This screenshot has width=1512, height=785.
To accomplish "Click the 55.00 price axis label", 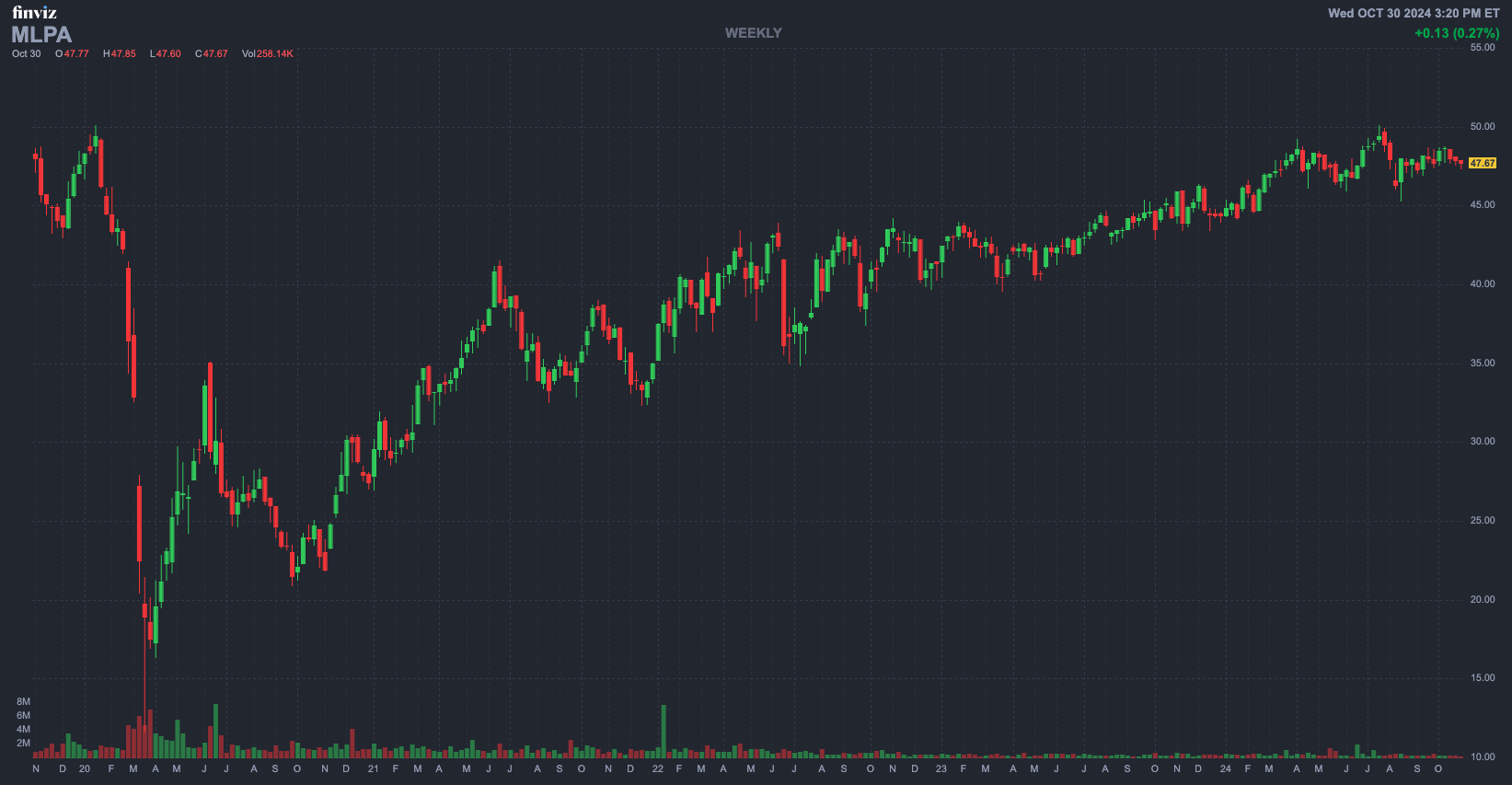I will click(1483, 48).
